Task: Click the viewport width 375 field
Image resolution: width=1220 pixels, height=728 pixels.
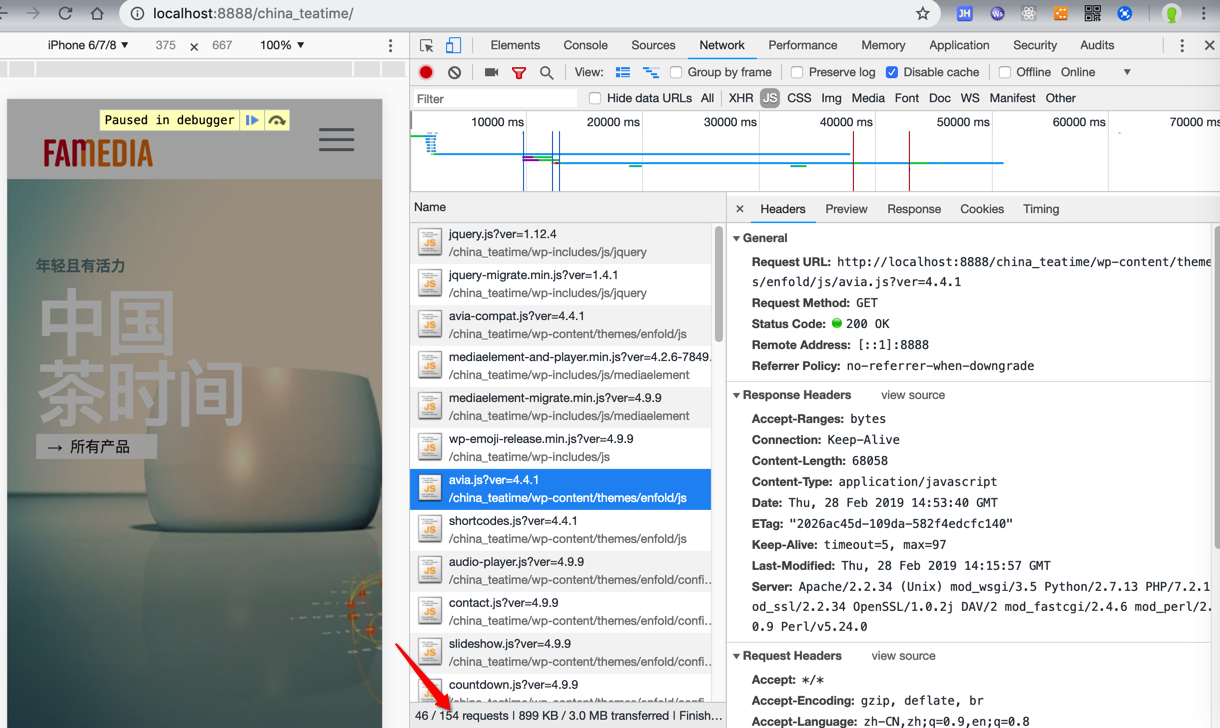Action: click(x=166, y=46)
